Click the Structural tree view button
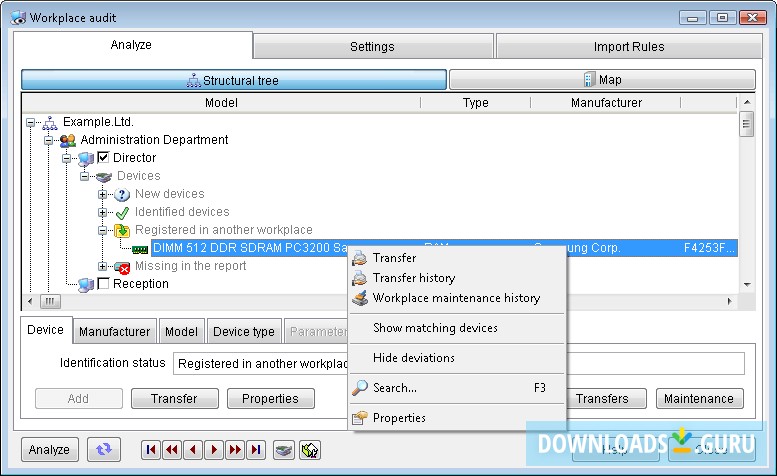The width and height of the screenshot is (777, 476). tap(234, 80)
